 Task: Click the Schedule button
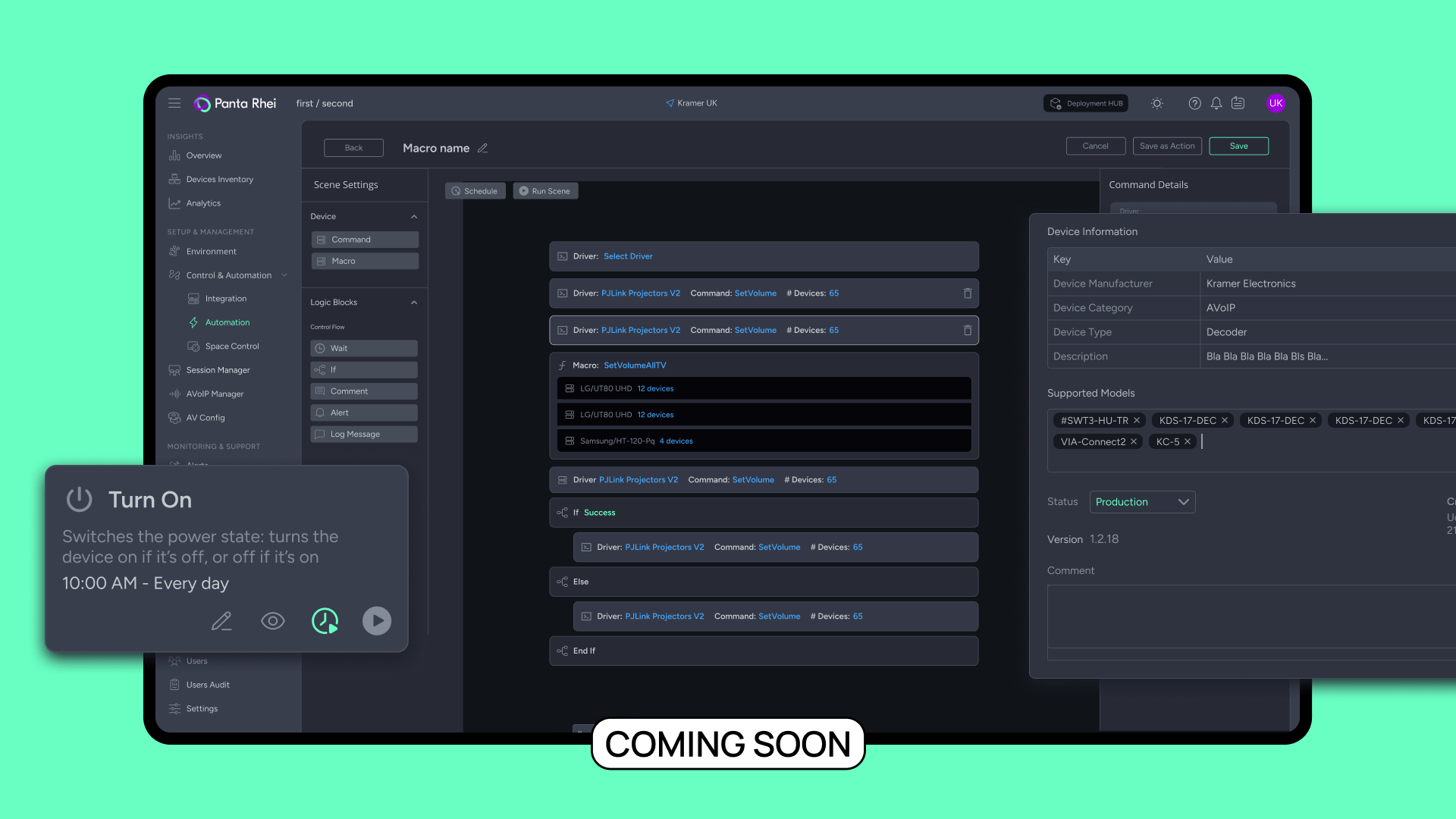pos(475,191)
